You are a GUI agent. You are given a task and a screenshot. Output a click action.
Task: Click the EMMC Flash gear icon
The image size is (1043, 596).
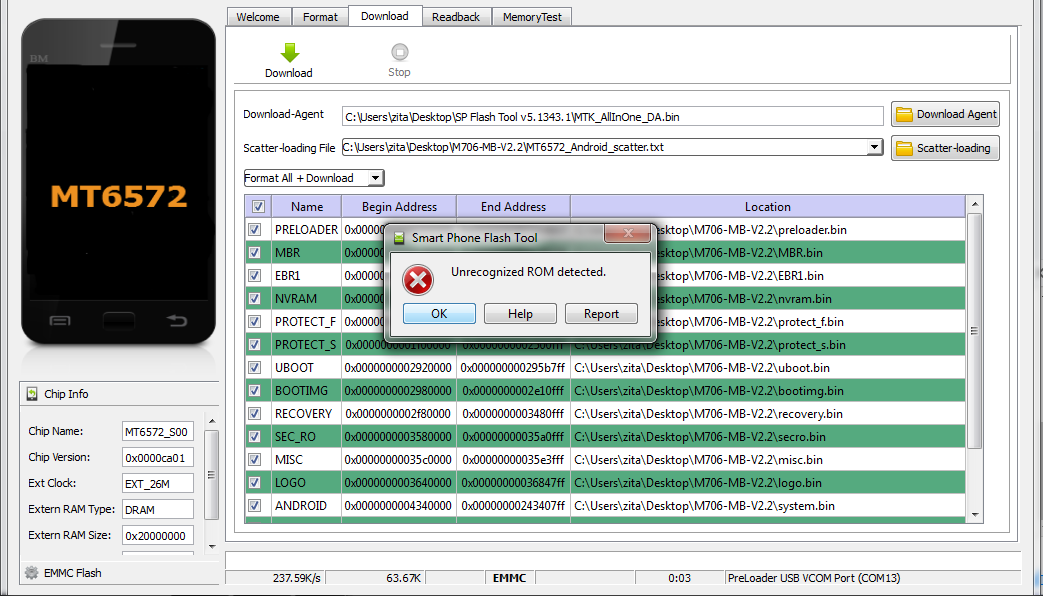point(31,573)
